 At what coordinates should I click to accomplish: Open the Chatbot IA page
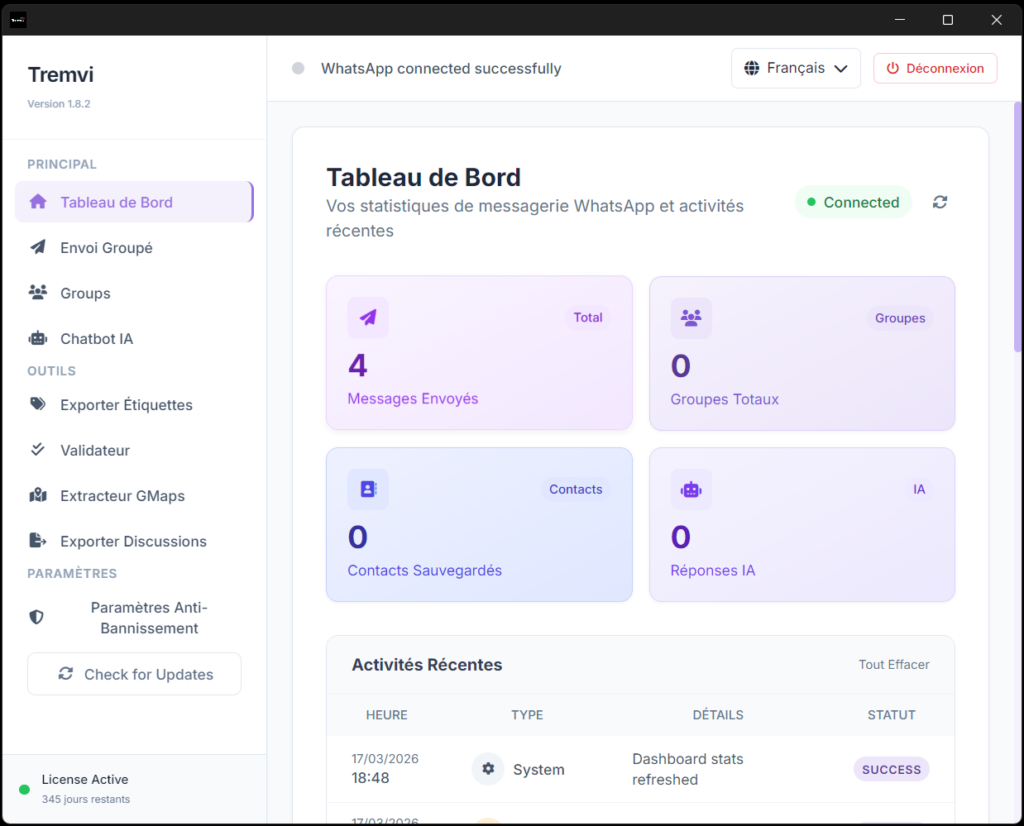click(x=96, y=339)
